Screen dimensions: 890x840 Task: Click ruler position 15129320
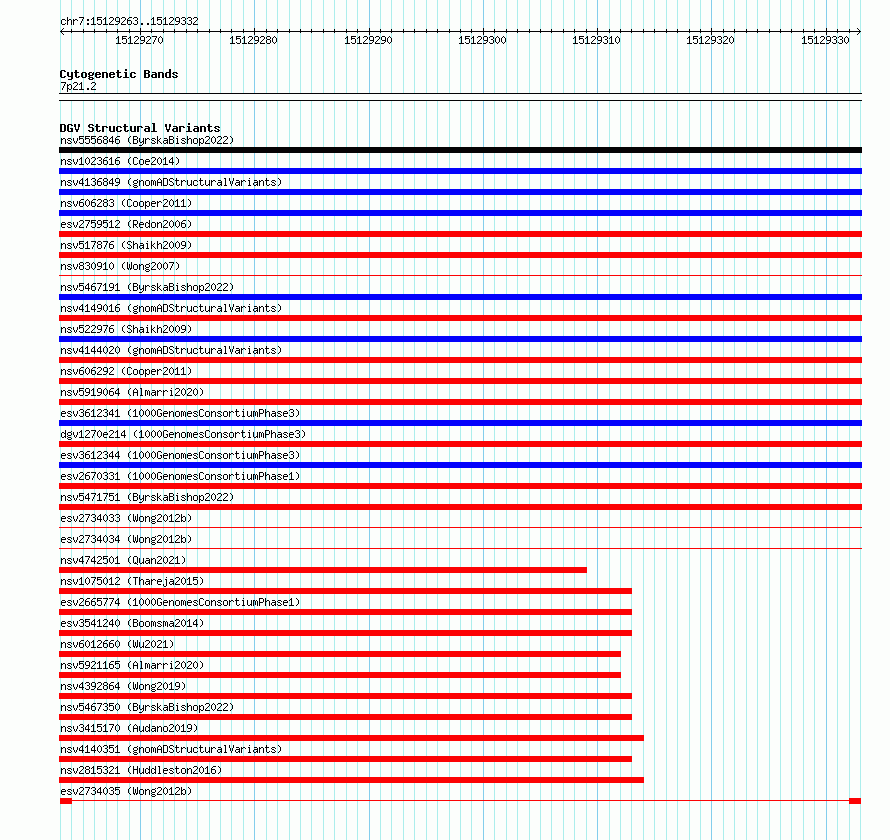pos(710,40)
